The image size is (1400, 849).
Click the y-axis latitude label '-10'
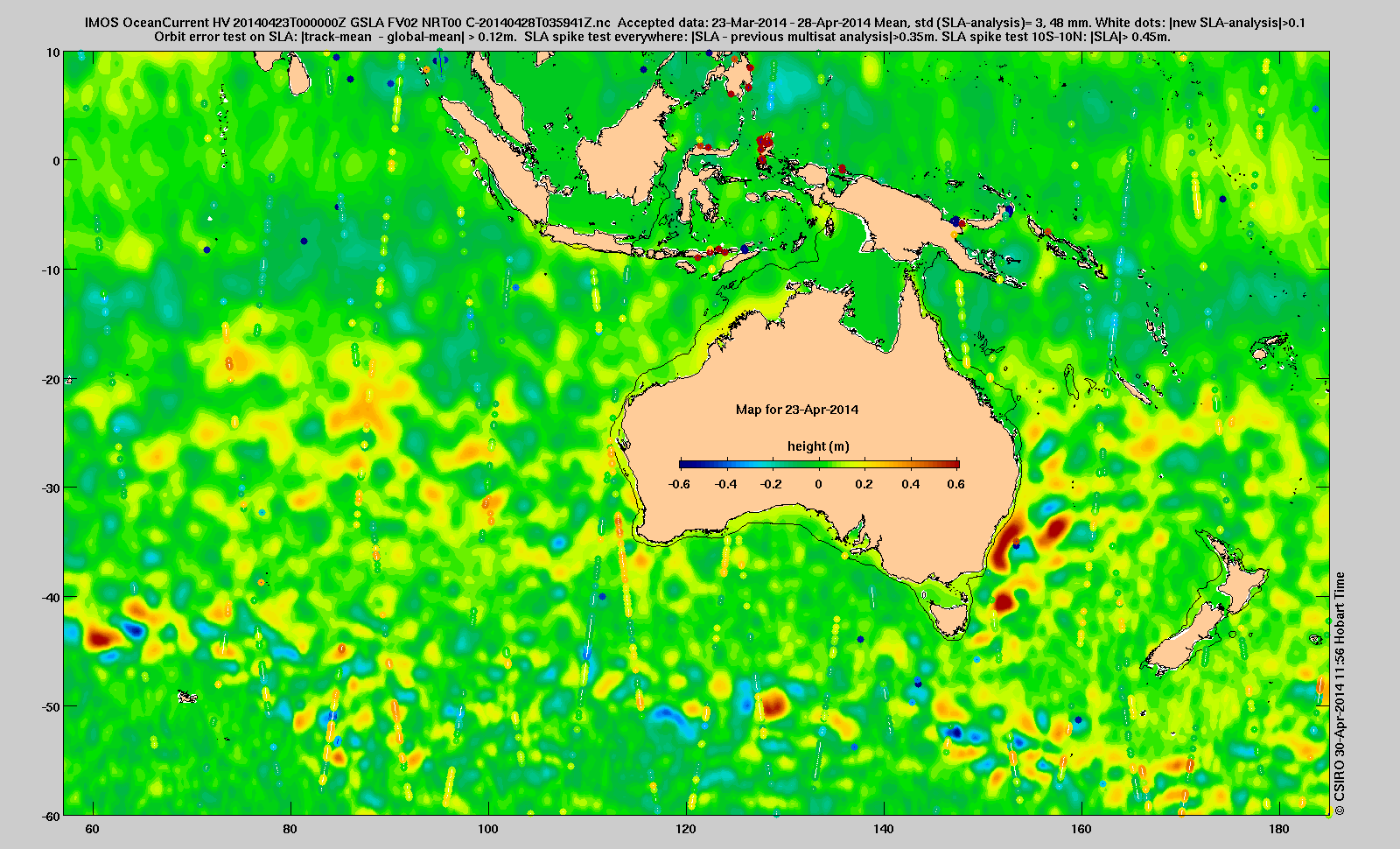pos(52,270)
